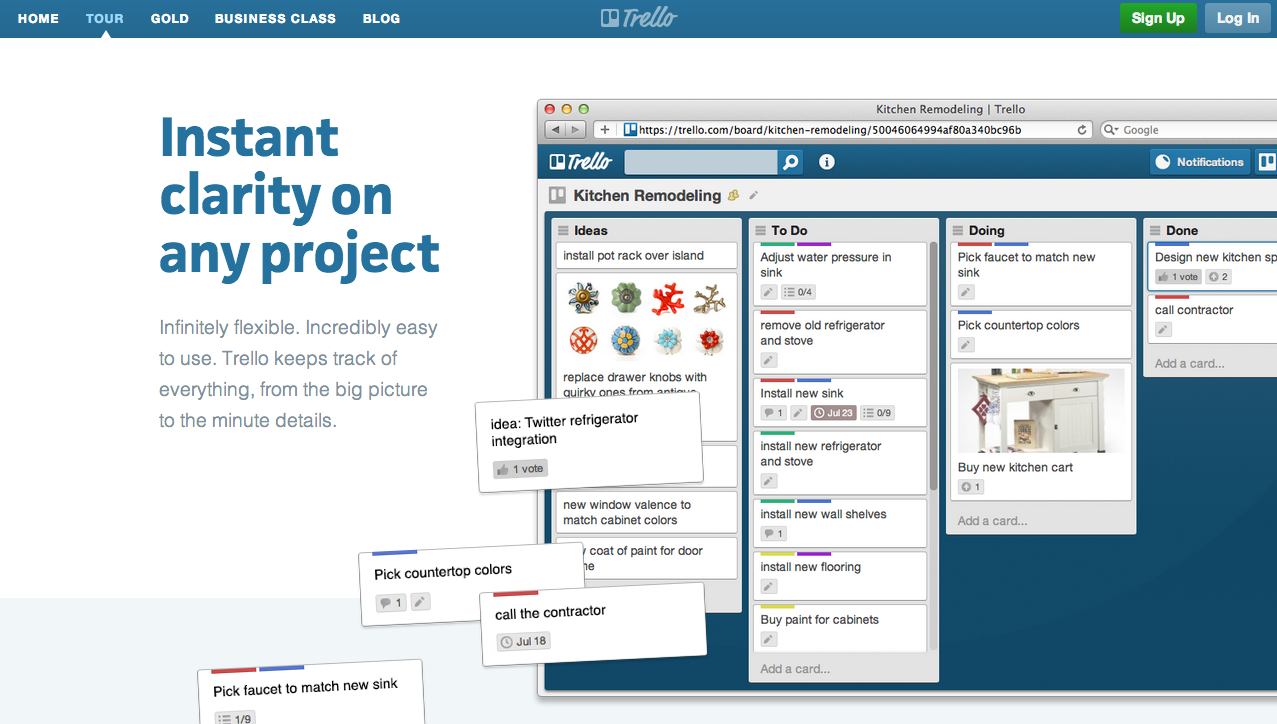Image resolution: width=1277 pixels, height=724 pixels.
Task: Click comment badge on Install new sink card
Action: pos(773,413)
